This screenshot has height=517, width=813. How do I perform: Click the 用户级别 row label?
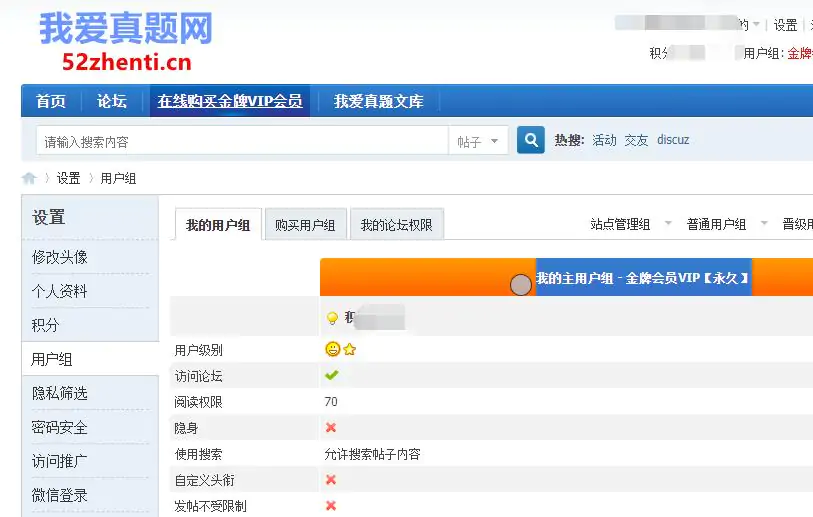point(199,350)
